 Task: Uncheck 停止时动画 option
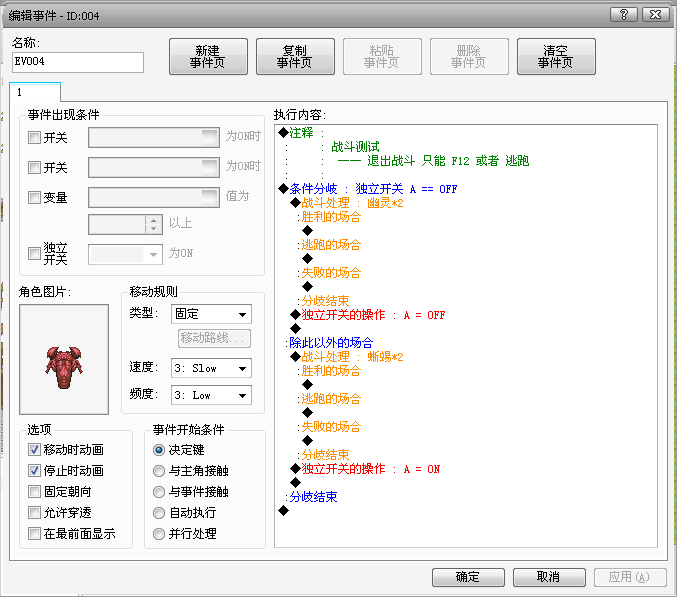pos(34,471)
